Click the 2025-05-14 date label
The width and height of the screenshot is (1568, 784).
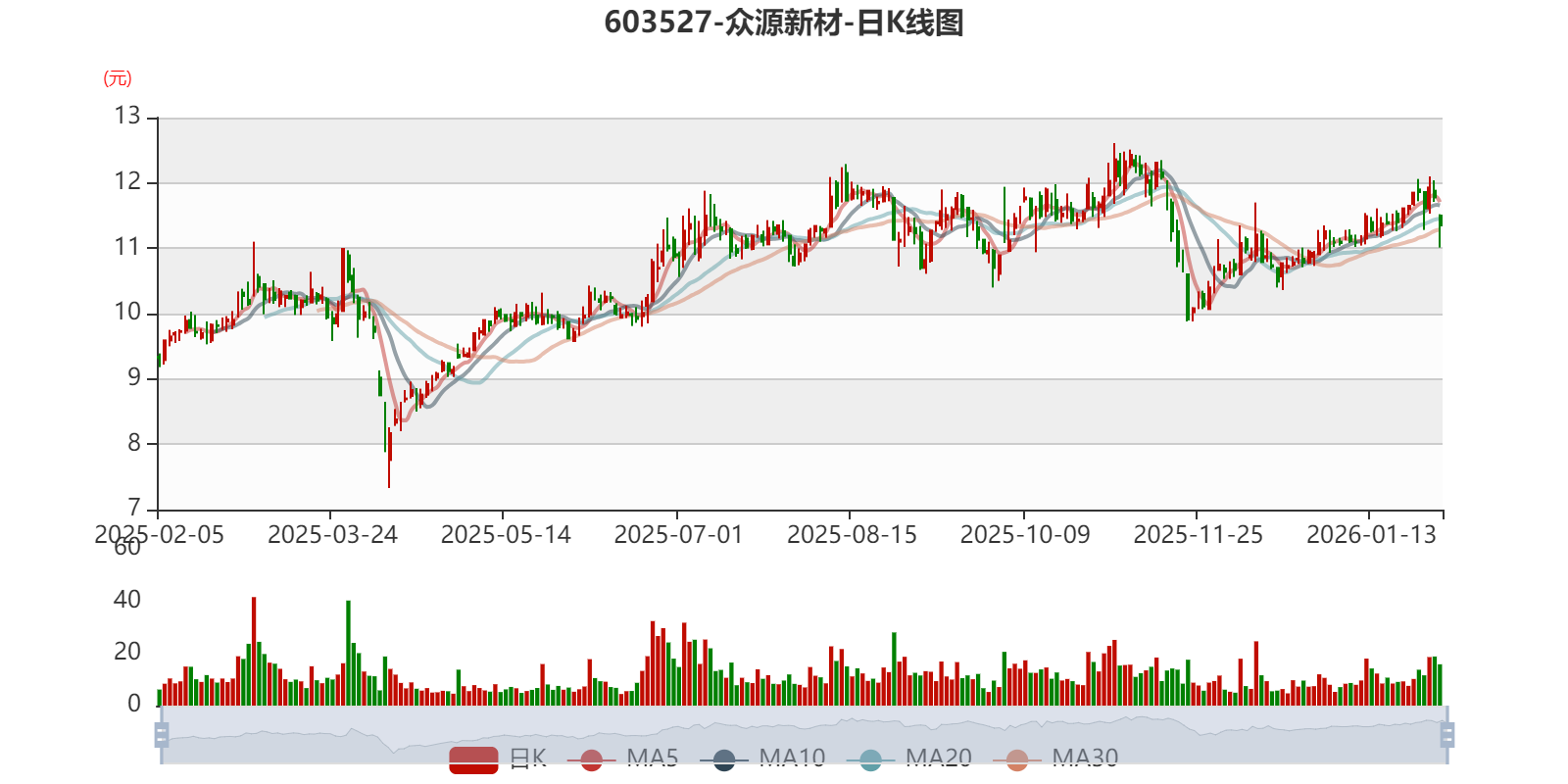coord(506,535)
